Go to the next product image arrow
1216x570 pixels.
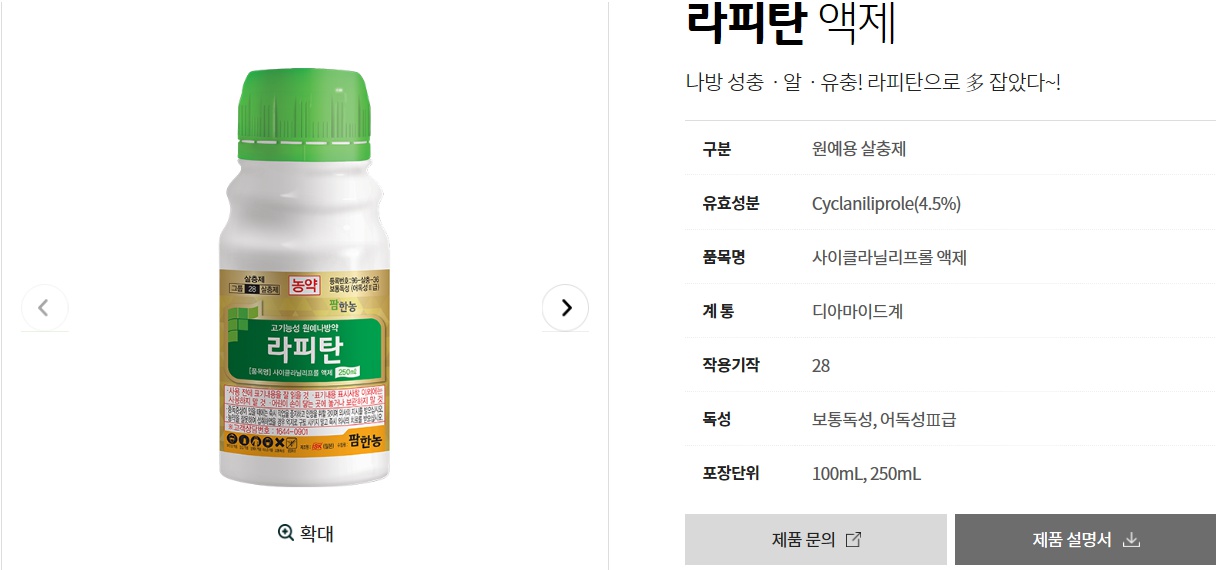click(566, 308)
